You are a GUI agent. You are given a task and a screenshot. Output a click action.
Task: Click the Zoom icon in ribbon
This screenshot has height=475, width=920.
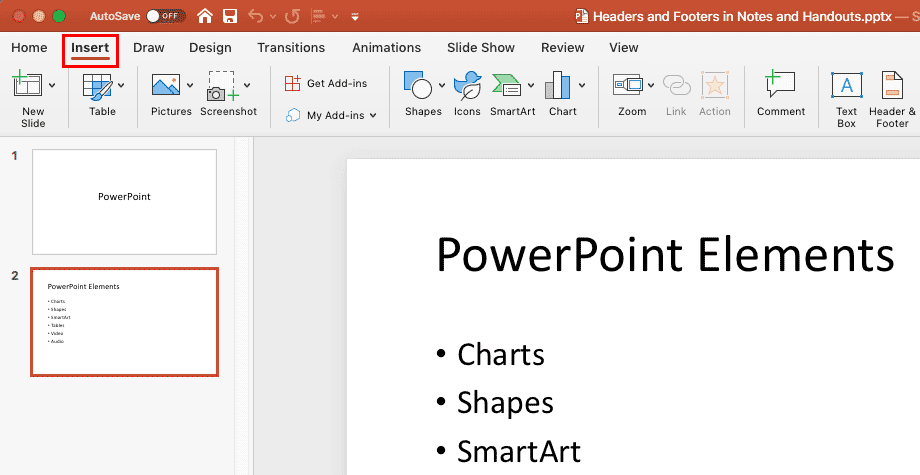[628, 85]
